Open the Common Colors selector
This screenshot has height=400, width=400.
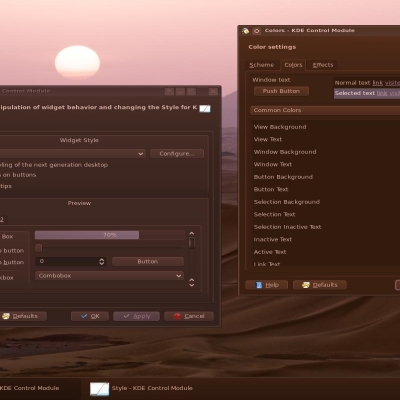click(x=325, y=110)
